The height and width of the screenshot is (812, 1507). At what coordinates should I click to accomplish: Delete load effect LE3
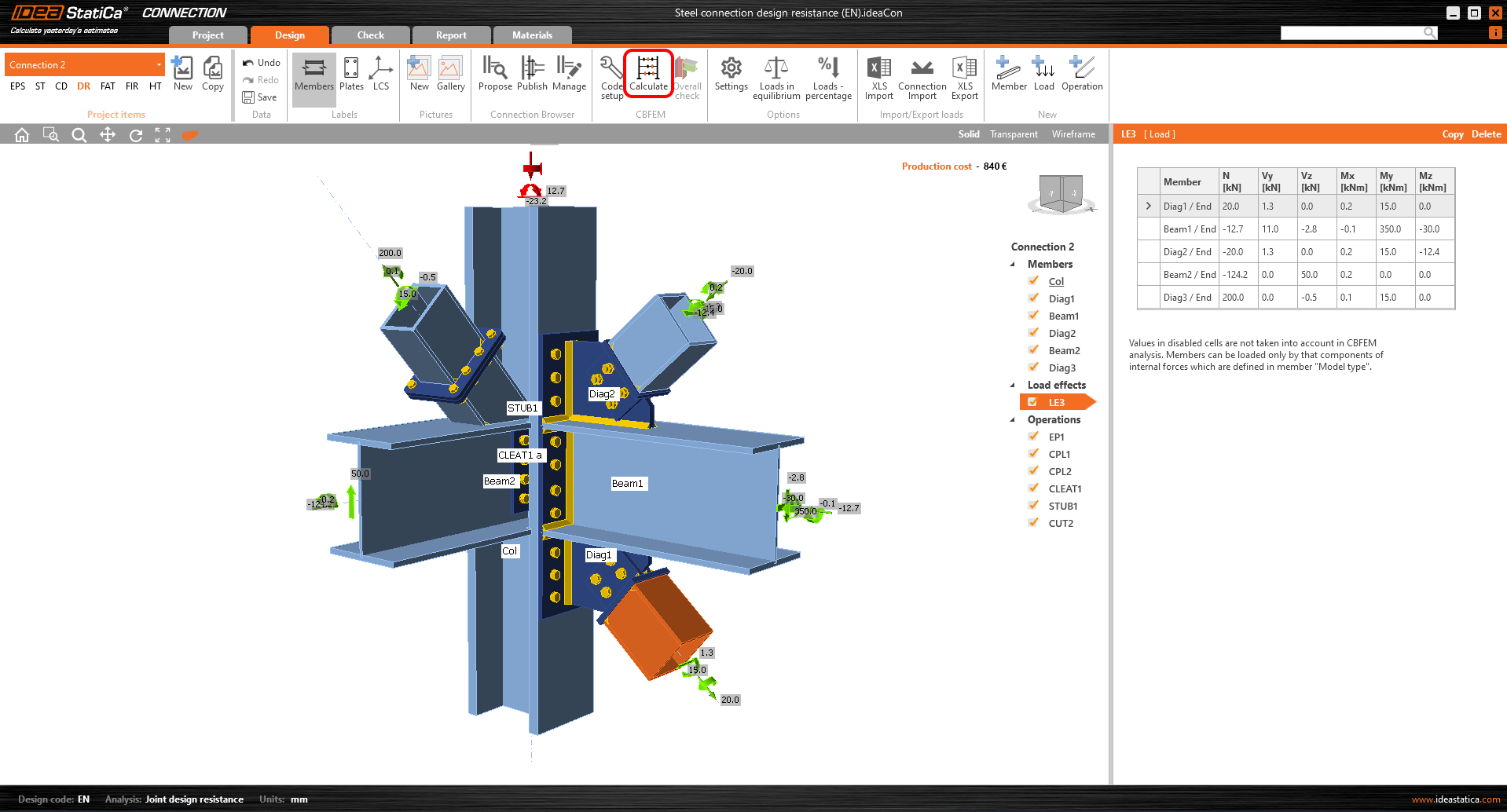[1486, 134]
